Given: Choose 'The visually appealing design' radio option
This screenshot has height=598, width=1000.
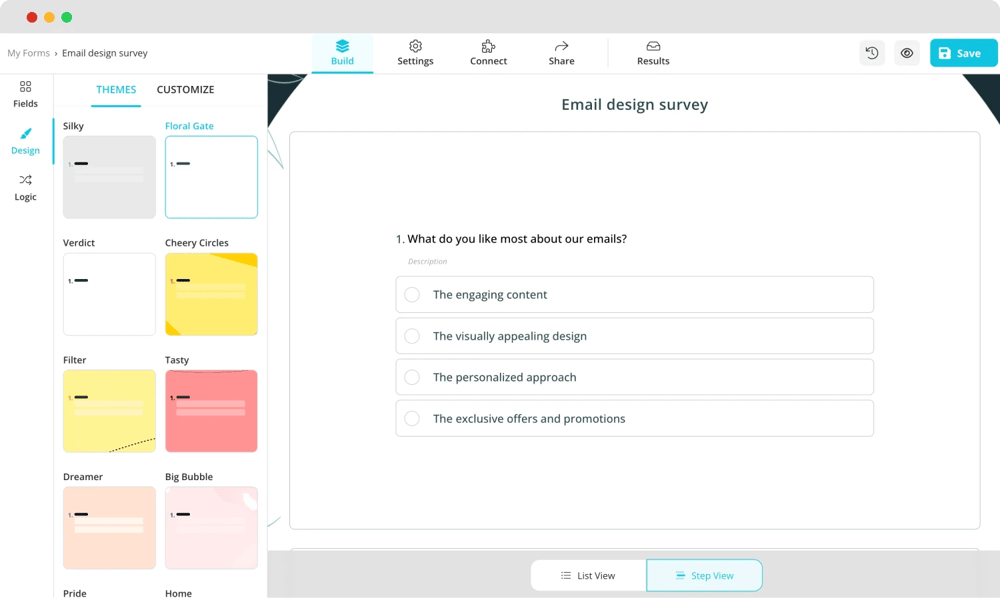Looking at the screenshot, I should pos(412,336).
